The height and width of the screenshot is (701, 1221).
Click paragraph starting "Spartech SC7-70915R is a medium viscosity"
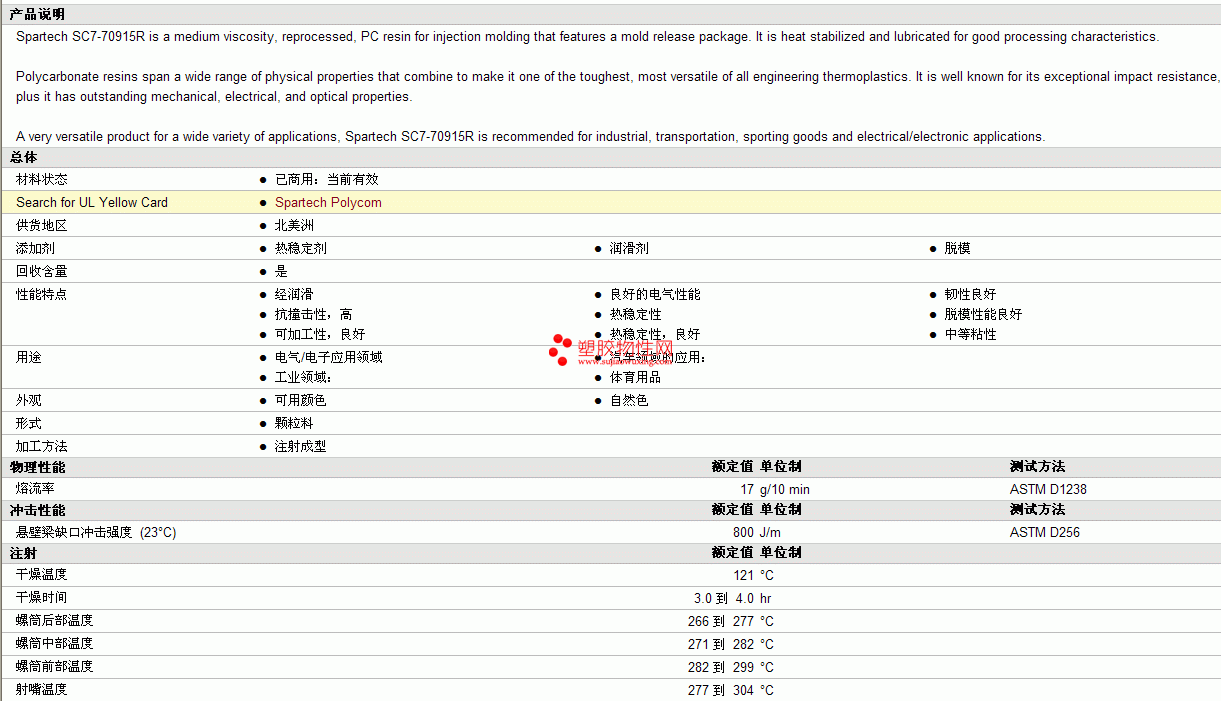pyautogui.click(x=587, y=37)
